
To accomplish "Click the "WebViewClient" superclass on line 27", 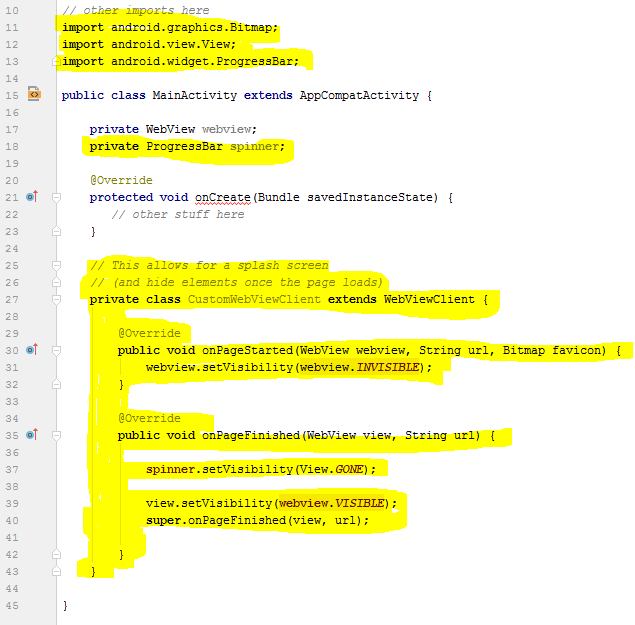I will pyautogui.click(x=429, y=299).
